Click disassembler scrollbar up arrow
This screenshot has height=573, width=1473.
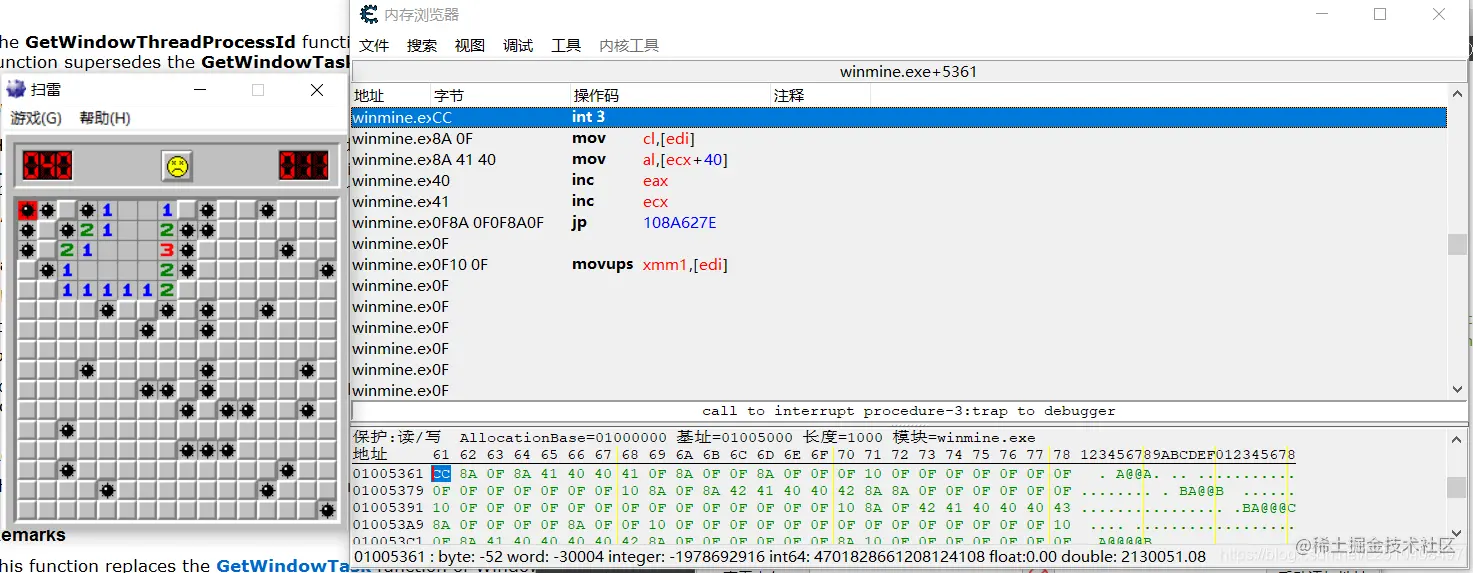tap(1457, 96)
